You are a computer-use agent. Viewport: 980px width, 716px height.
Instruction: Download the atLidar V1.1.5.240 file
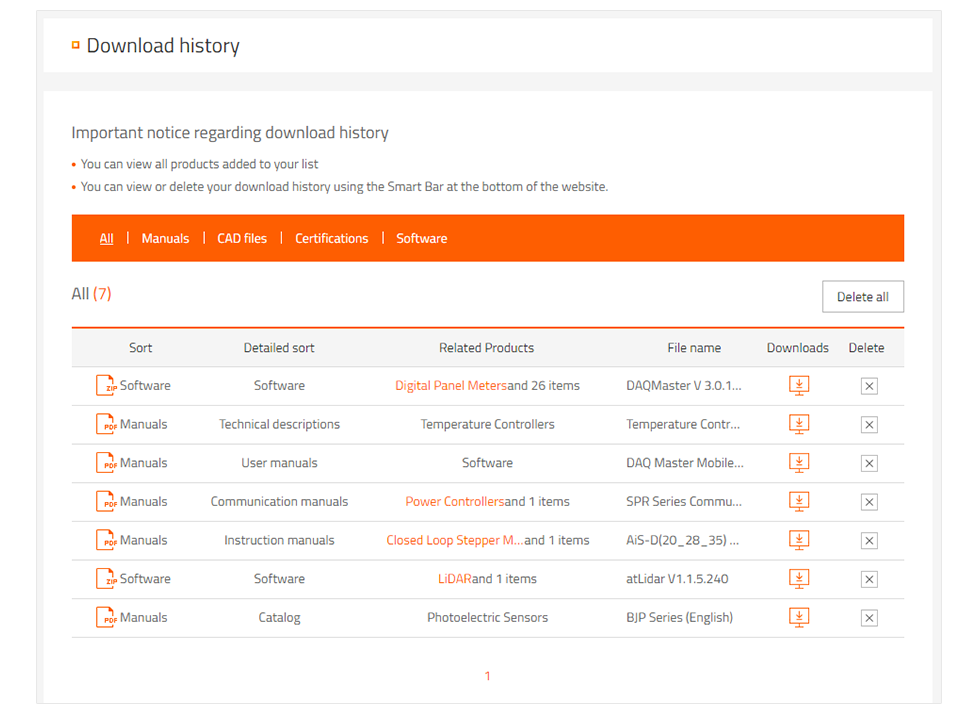(x=799, y=579)
